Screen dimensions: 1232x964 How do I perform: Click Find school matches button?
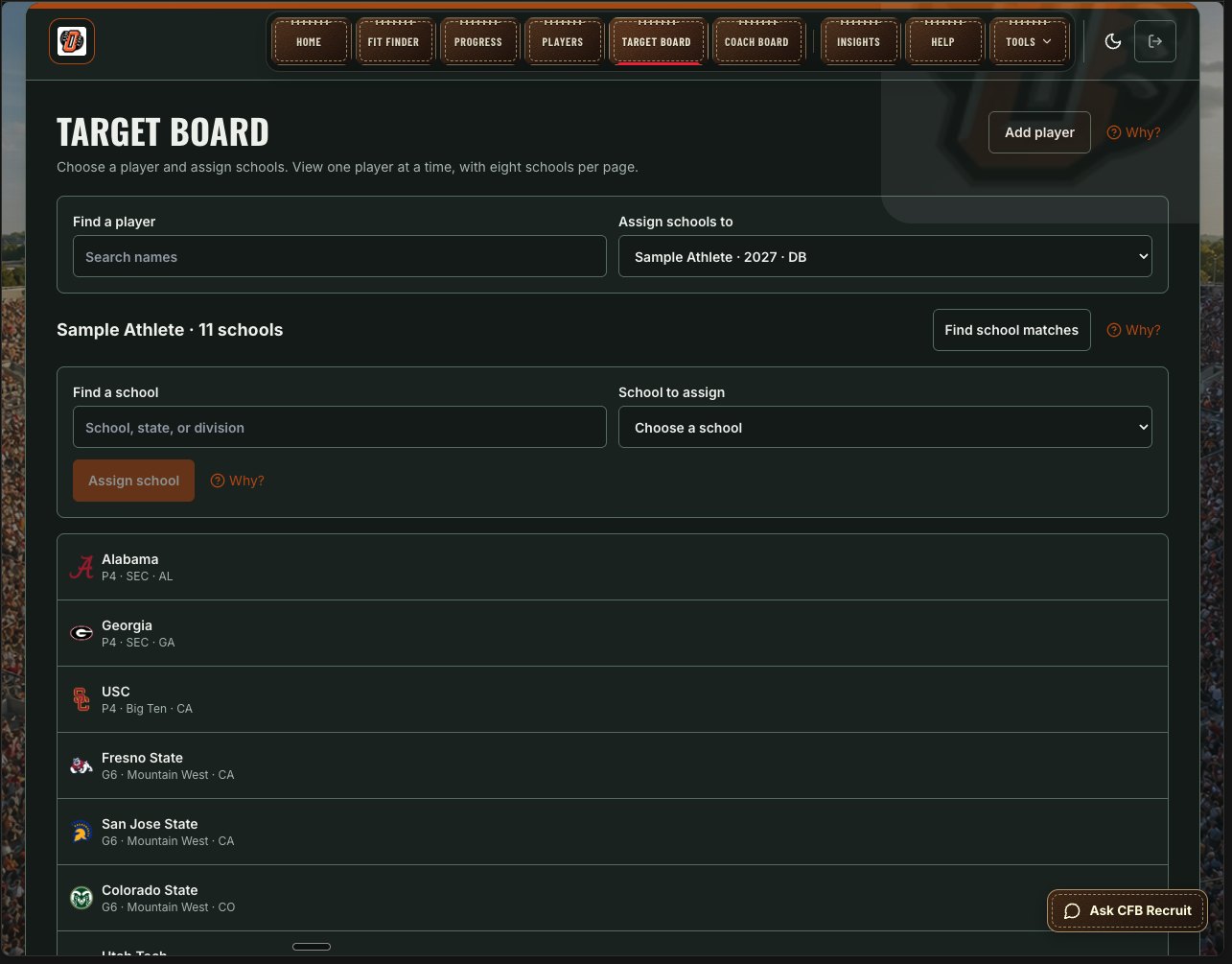click(x=1011, y=330)
